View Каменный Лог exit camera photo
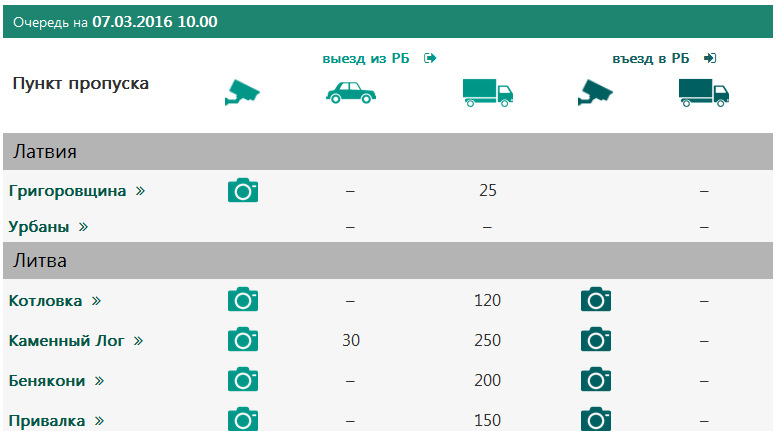This screenshot has height=431, width=781. (243, 339)
